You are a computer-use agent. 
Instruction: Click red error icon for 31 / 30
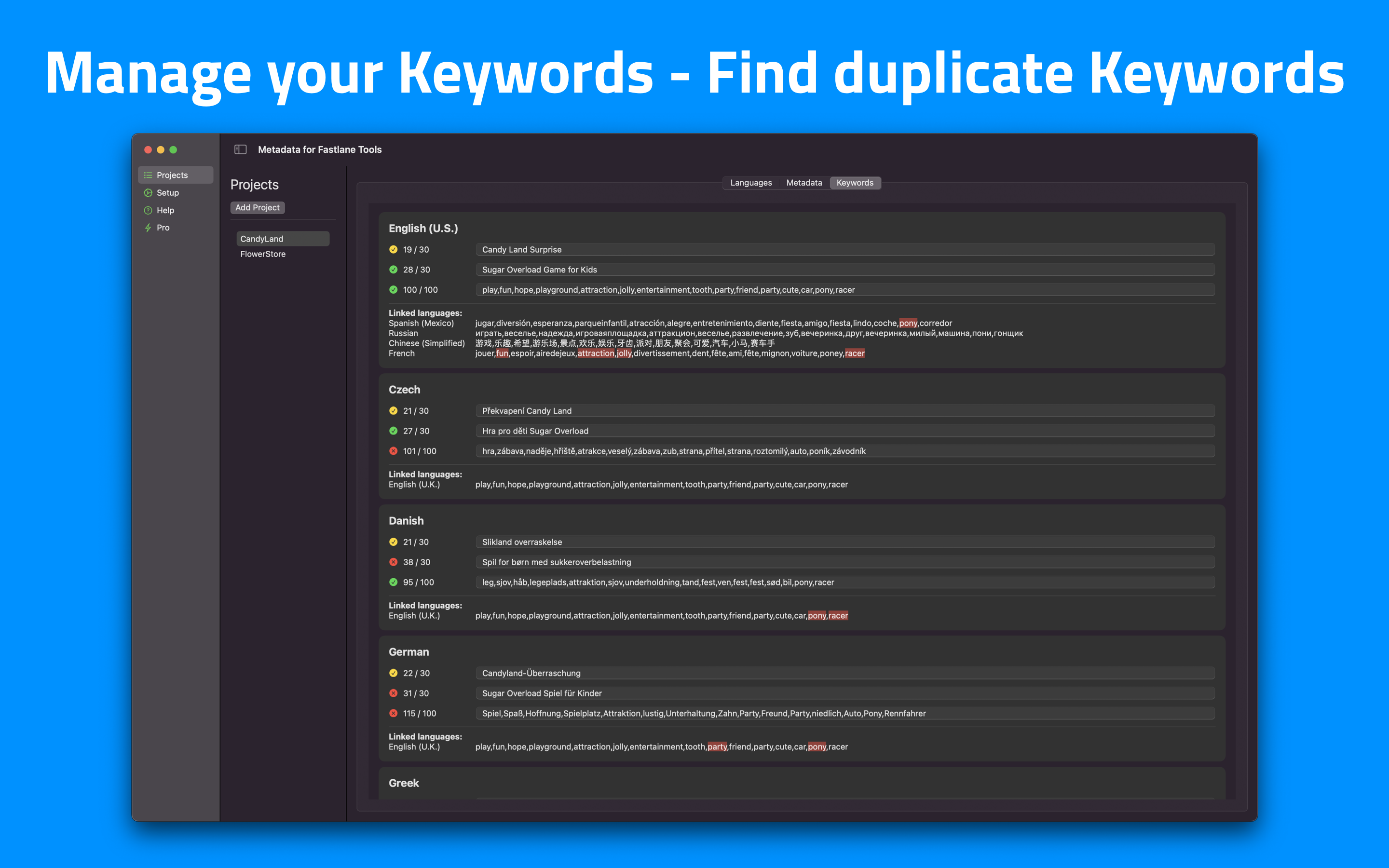click(x=393, y=693)
